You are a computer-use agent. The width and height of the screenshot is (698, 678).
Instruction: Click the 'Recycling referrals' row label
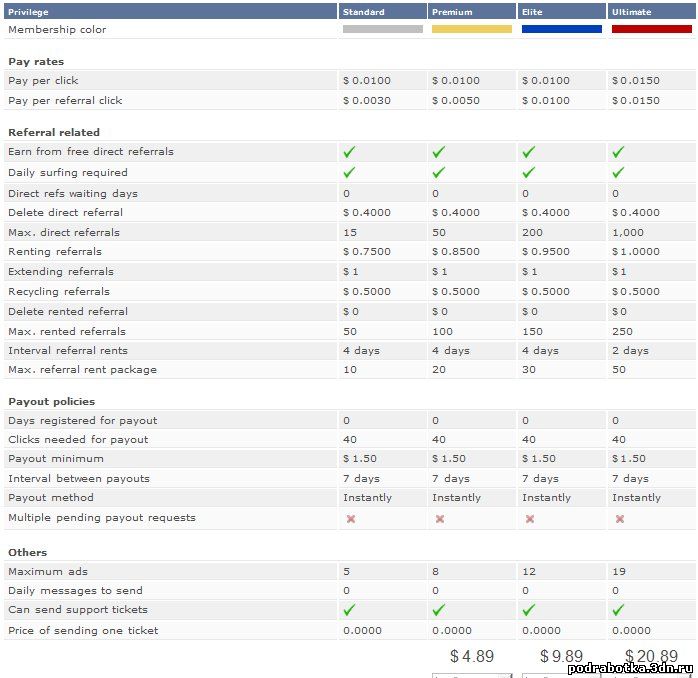tap(59, 292)
